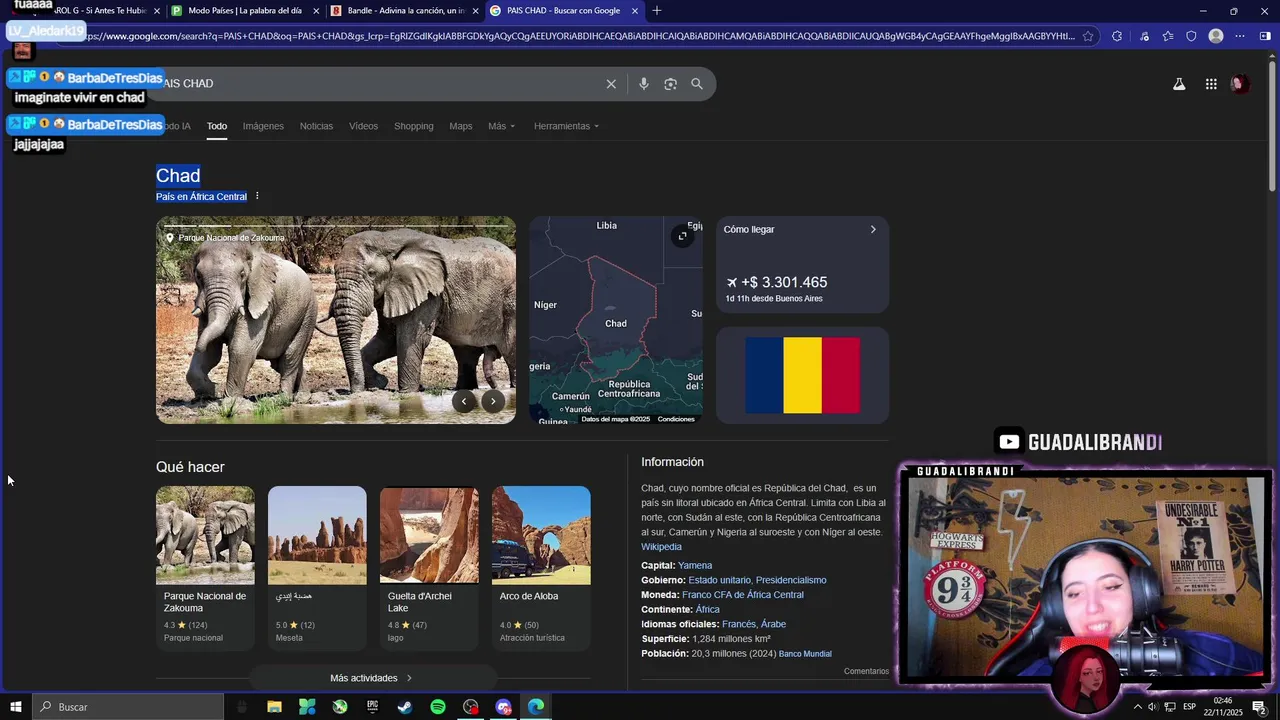Start voice search with the microphone icon
The height and width of the screenshot is (720, 1280).
[644, 84]
